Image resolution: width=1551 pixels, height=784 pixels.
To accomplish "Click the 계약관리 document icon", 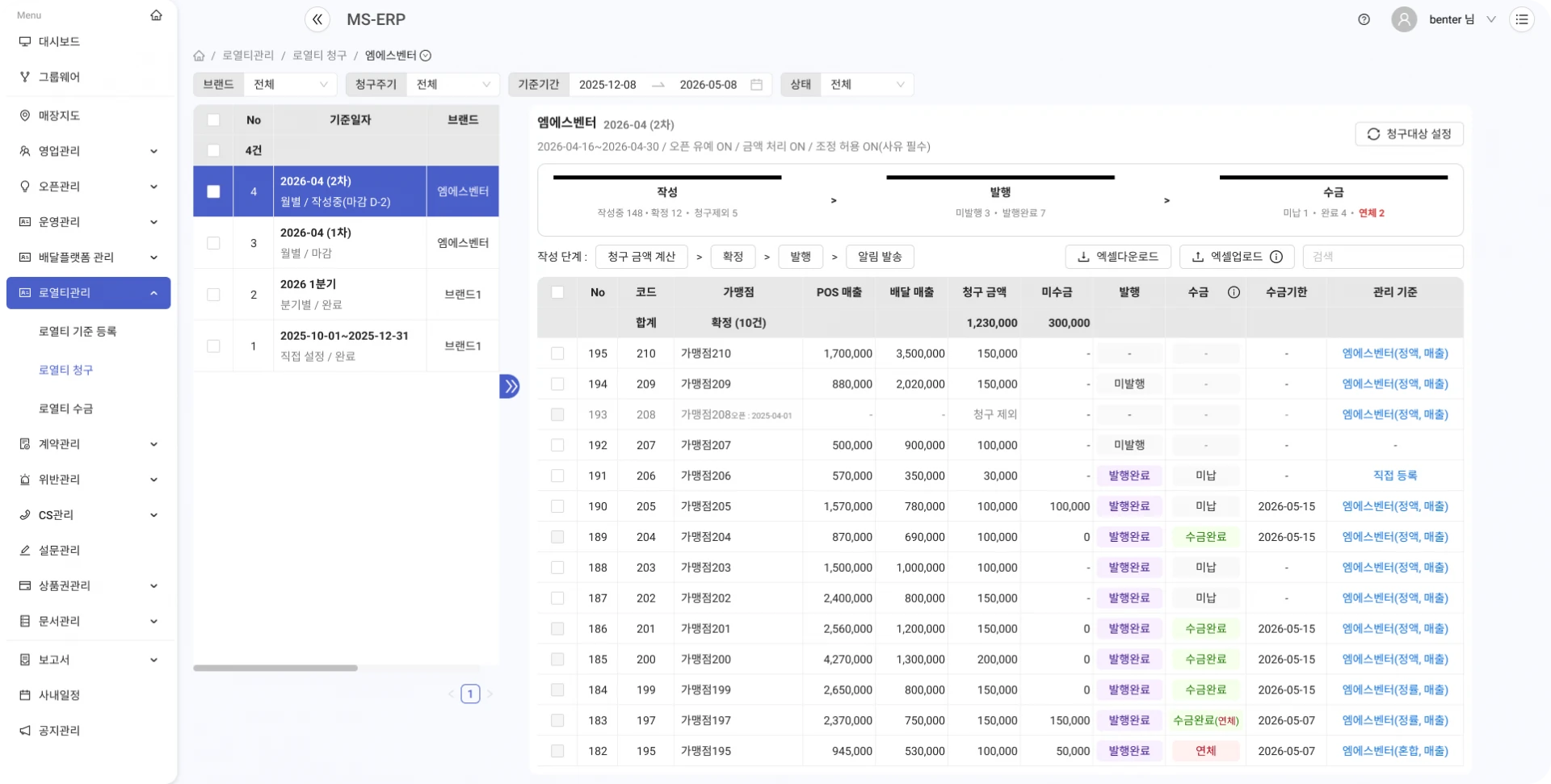I will 25,444.
